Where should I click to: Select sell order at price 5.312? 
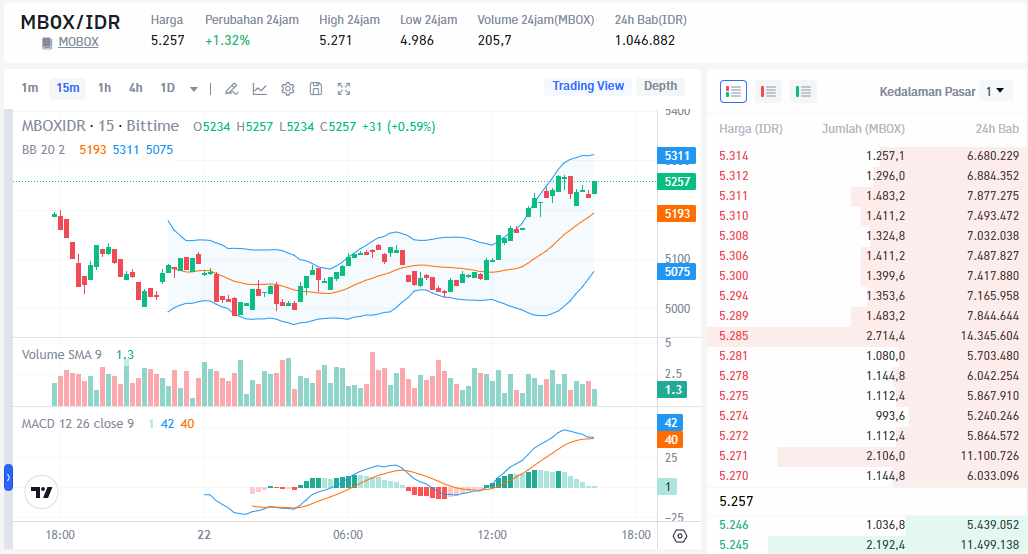pyautogui.click(x=867, y=176)
